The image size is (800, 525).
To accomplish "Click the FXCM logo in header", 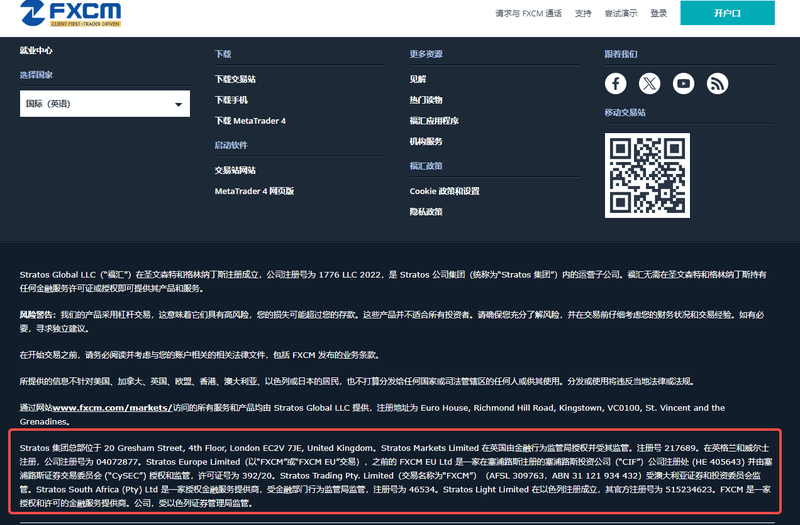I will (x=71, y=13).
